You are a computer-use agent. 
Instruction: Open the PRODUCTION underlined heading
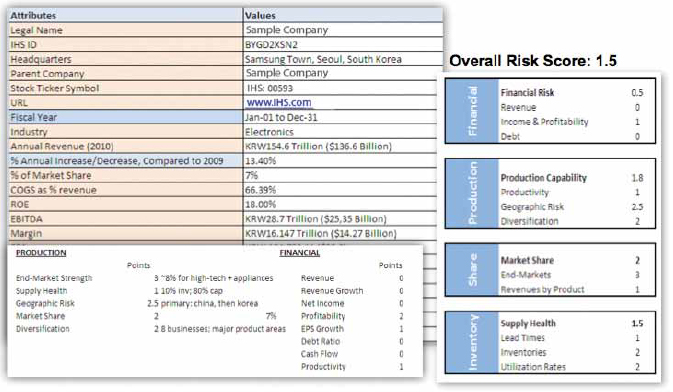click(x=41, y=253)
